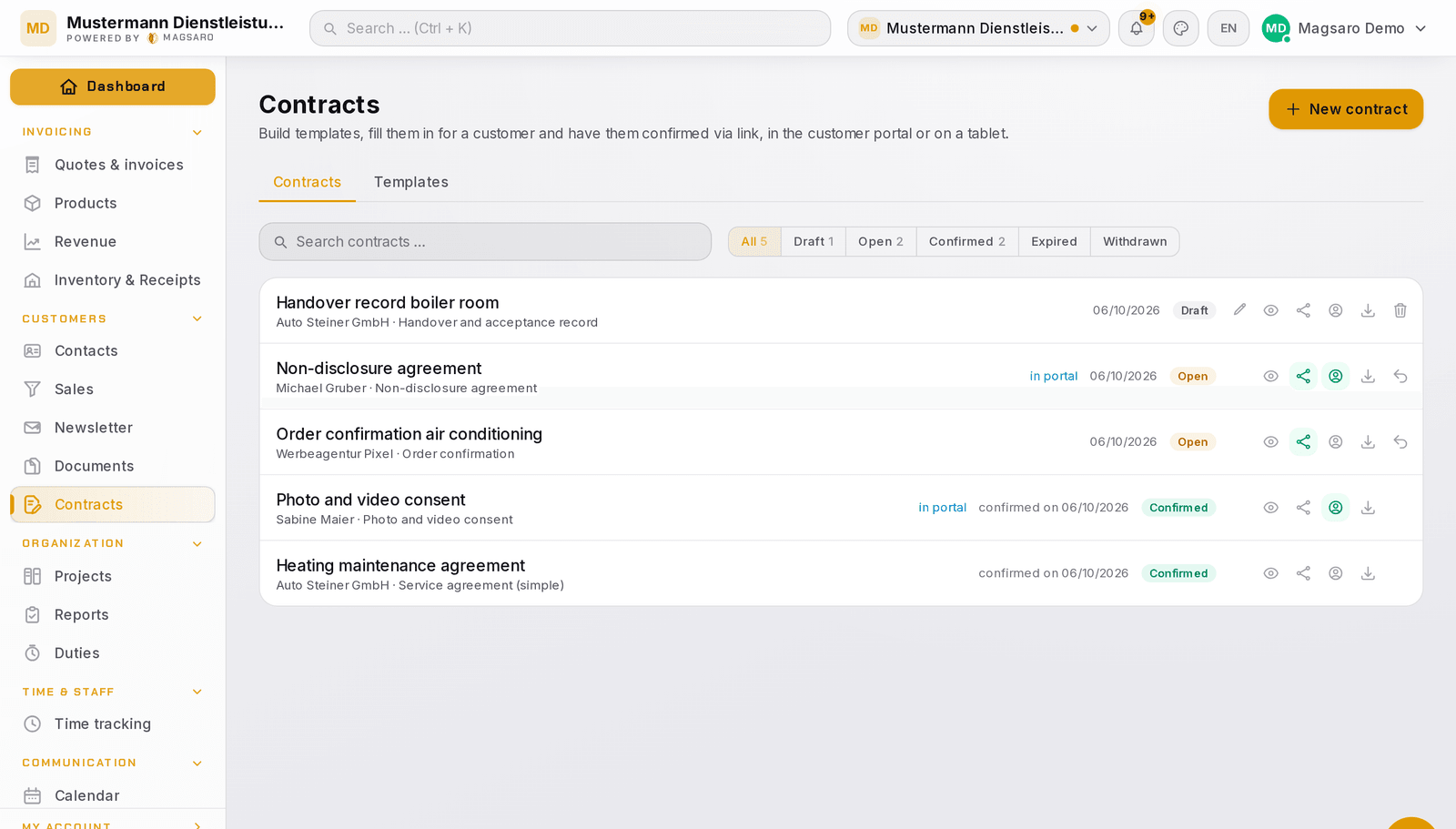The height and width of the screenshot is (829, 1456).
Task: Share the Non-disclosure agreement via link
Action: tap(1303, 376)
